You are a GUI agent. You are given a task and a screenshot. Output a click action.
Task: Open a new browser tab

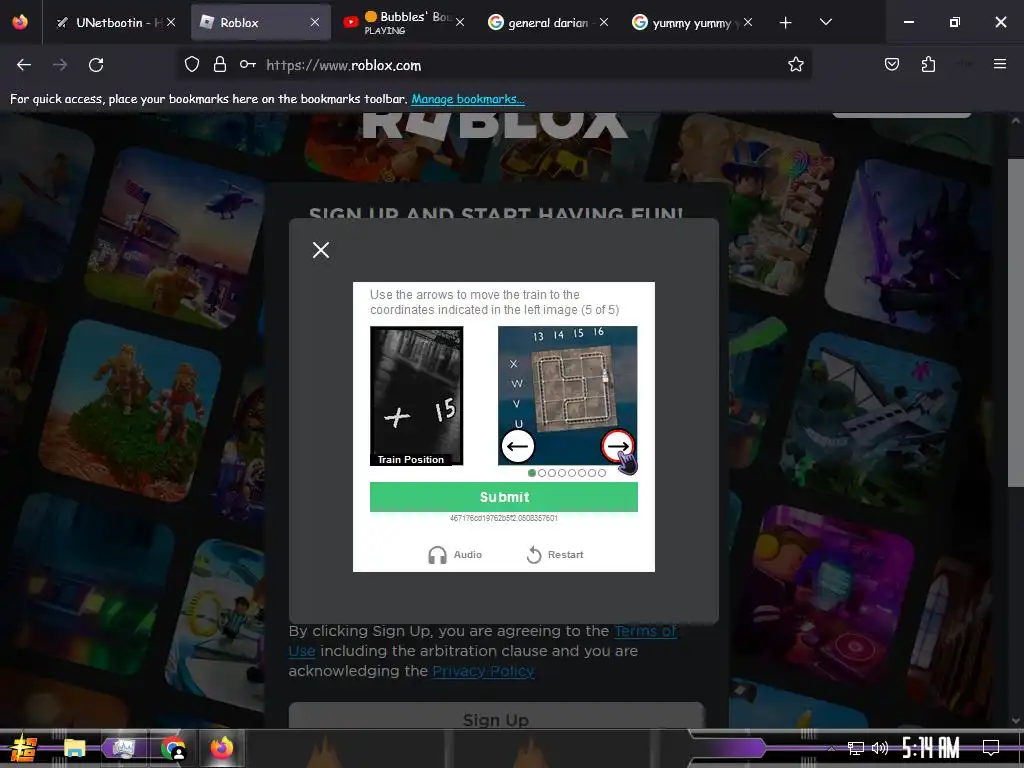[x=786, y=23]
